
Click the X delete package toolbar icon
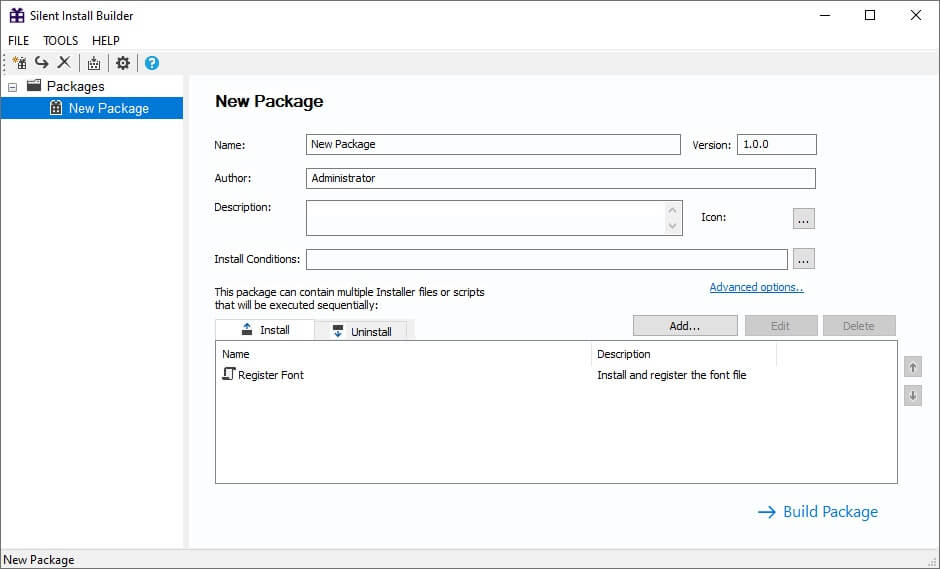pyautogui.click(x=64, y=62)
